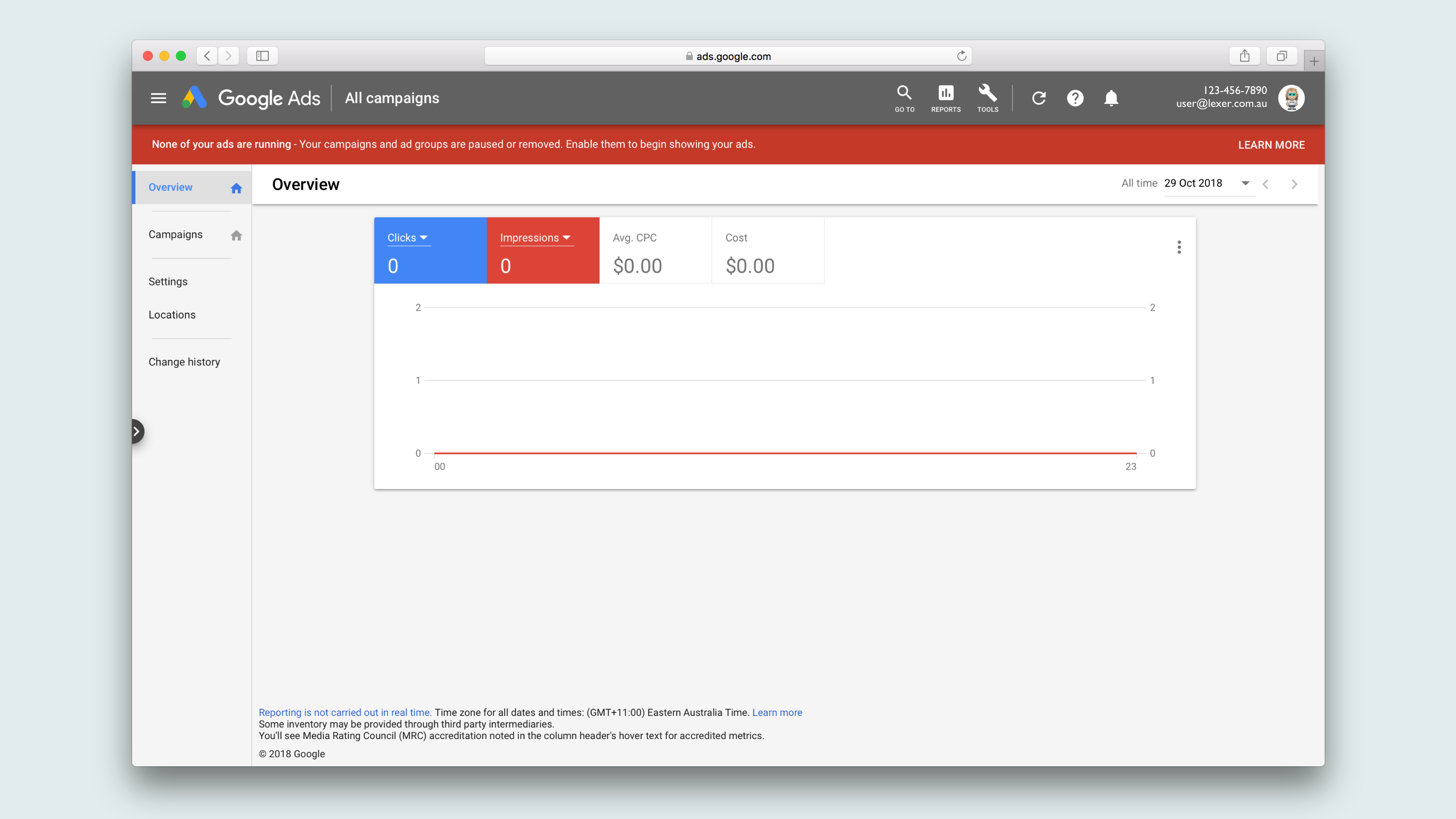Open the help question mark icon

1075,98
